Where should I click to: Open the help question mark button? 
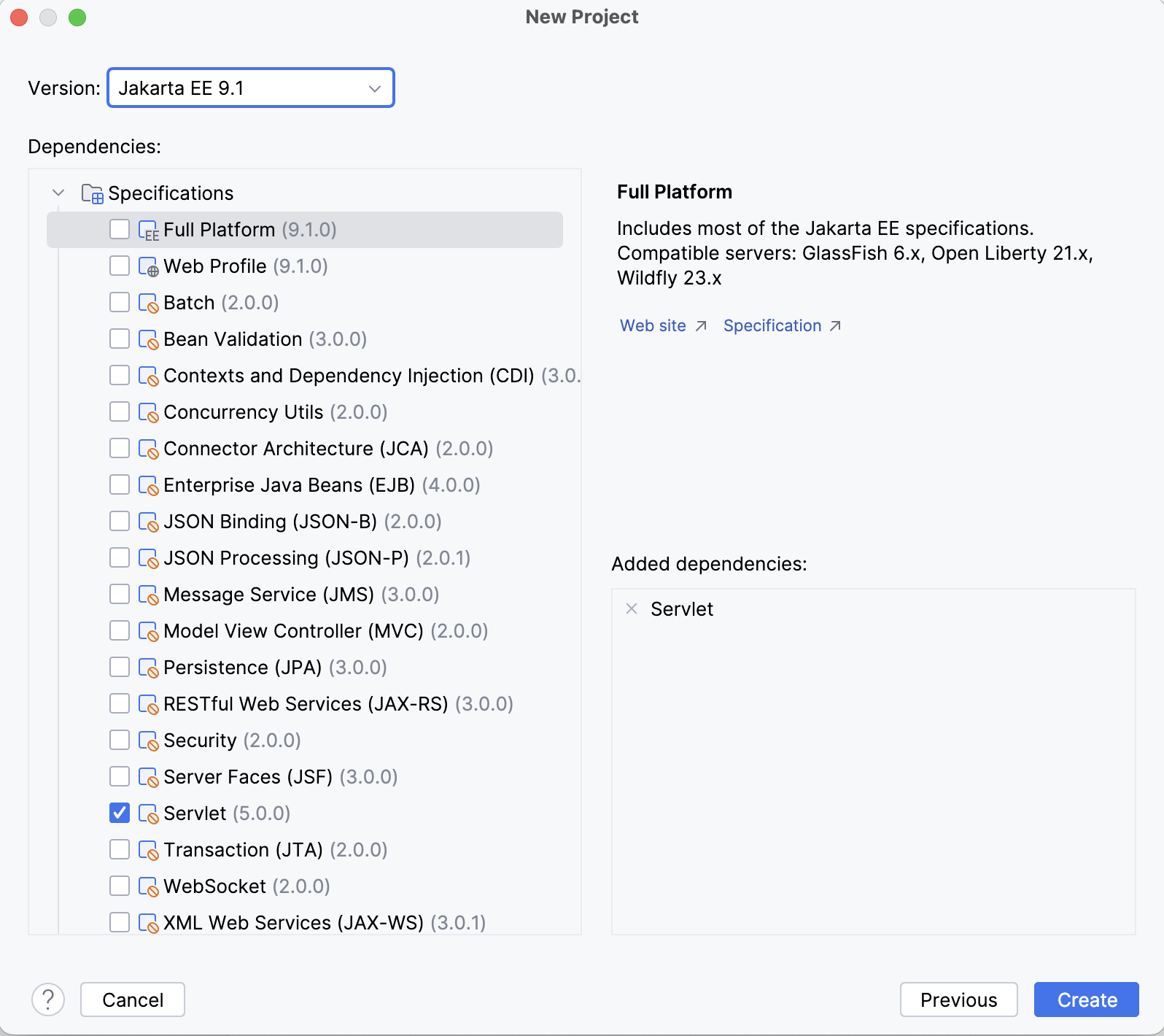coord(48,1000)
